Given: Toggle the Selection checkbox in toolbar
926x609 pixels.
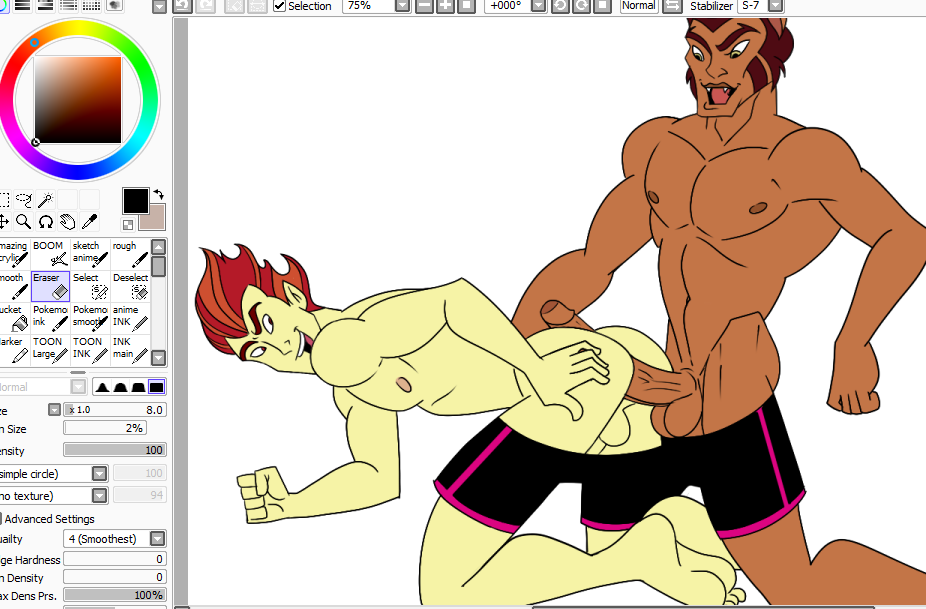Looking at the screenshot, I should [279, 6].
